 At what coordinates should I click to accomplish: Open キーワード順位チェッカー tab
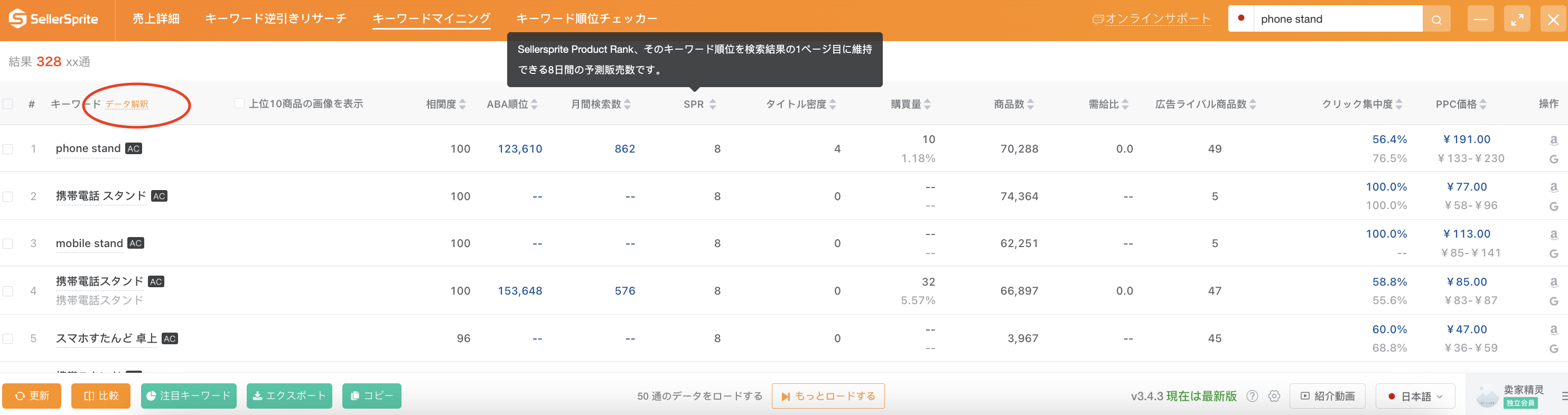click(x=586, y=19)
